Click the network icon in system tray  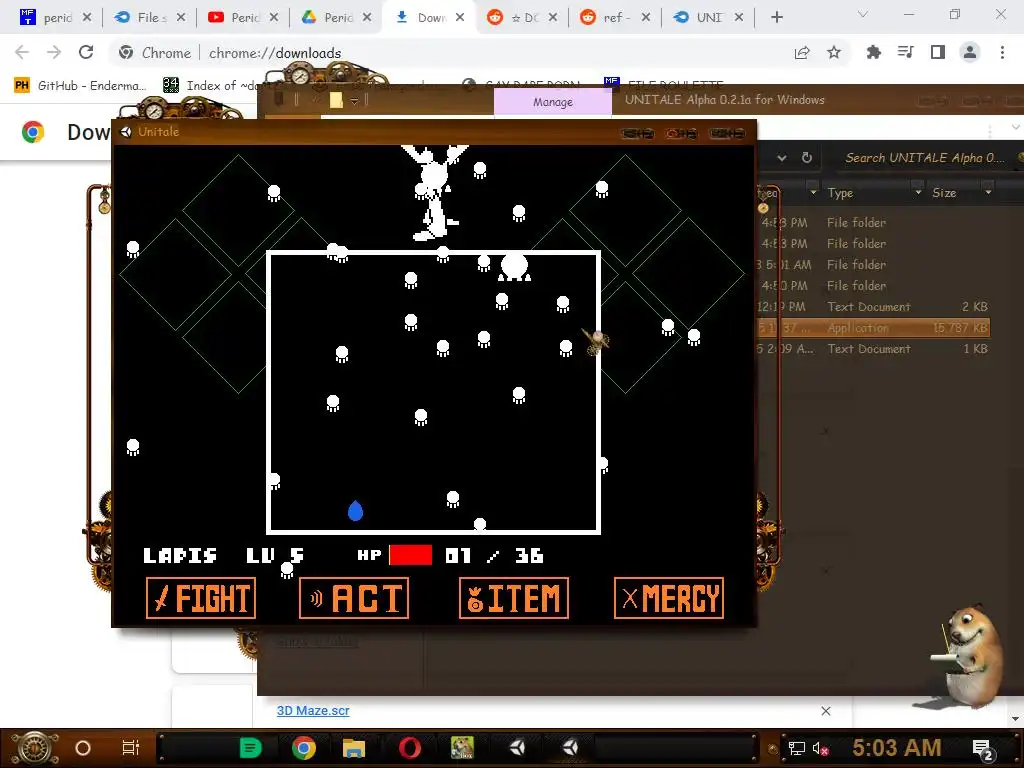point(797,748)
